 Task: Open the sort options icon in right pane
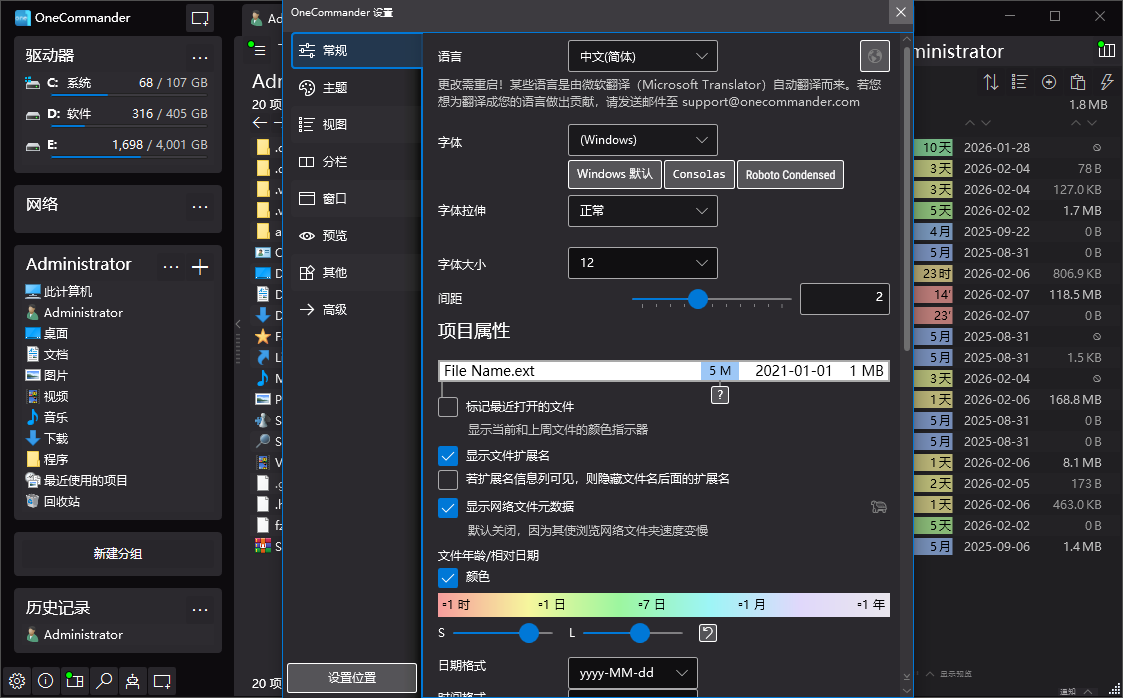point(991,82)
